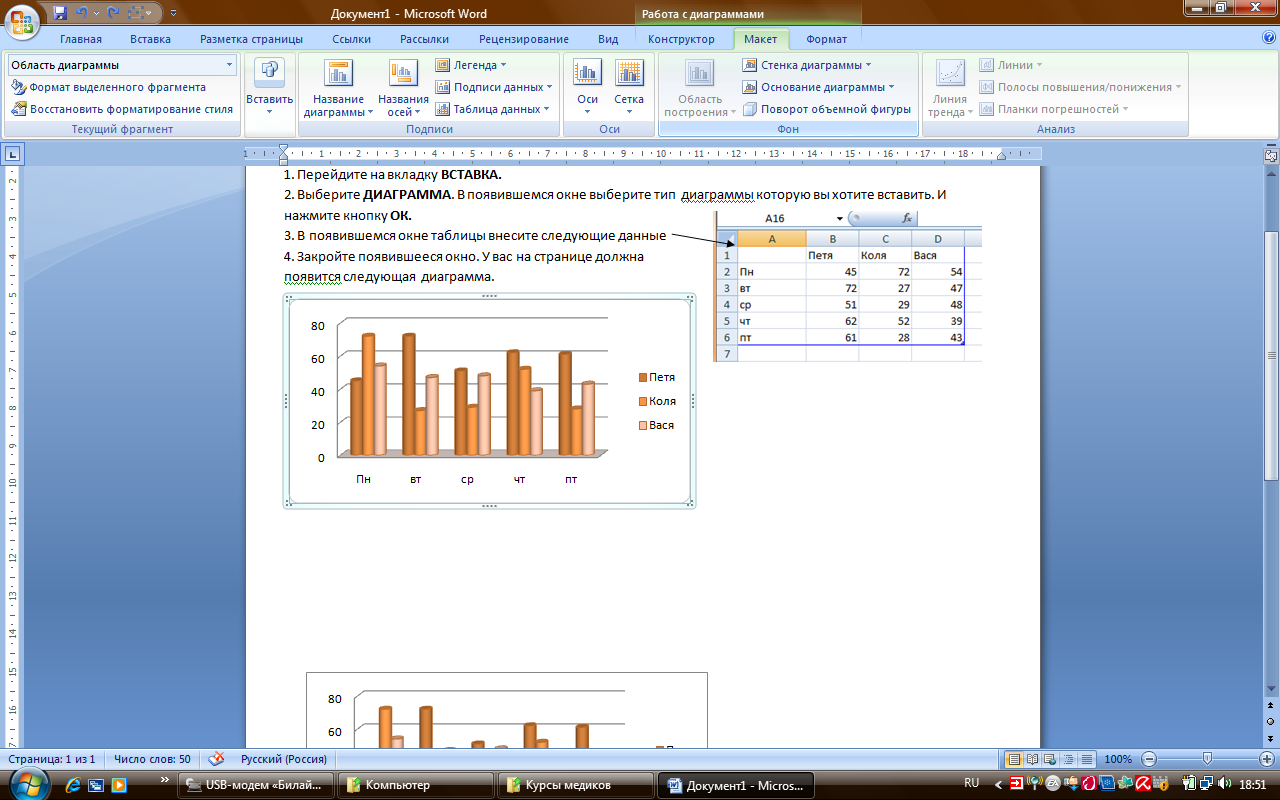Open the Quick Access toolbar customize arrow
The height and width of the screenshot is (800, 1280).
[173, 13]
